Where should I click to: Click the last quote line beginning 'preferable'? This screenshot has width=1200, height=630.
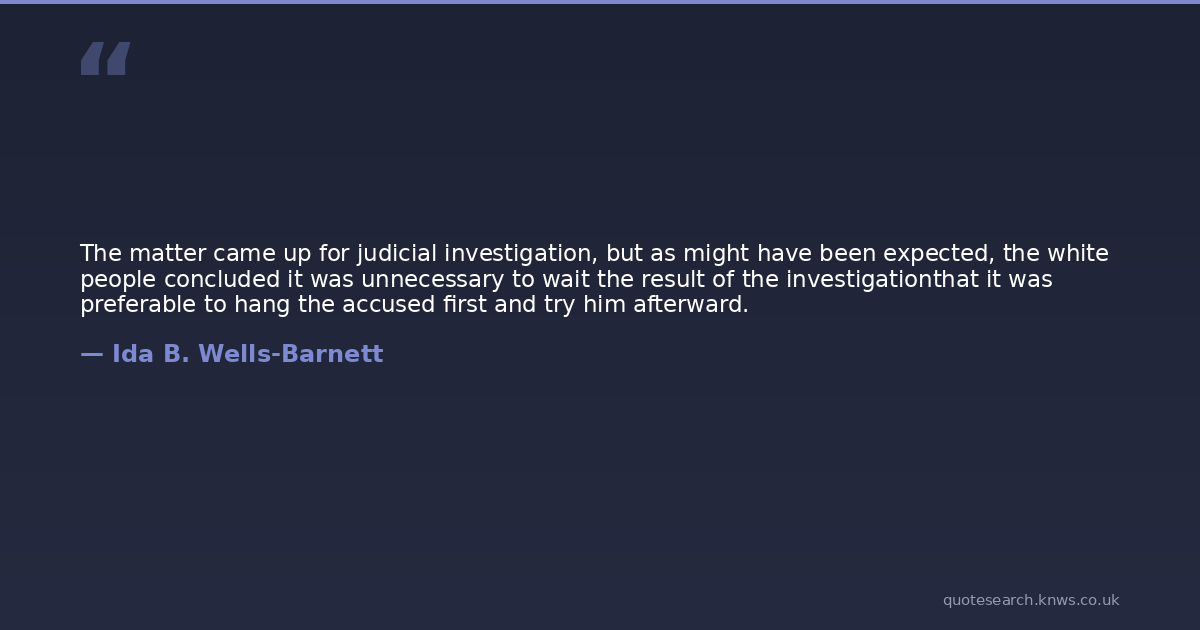pos(414,305)
